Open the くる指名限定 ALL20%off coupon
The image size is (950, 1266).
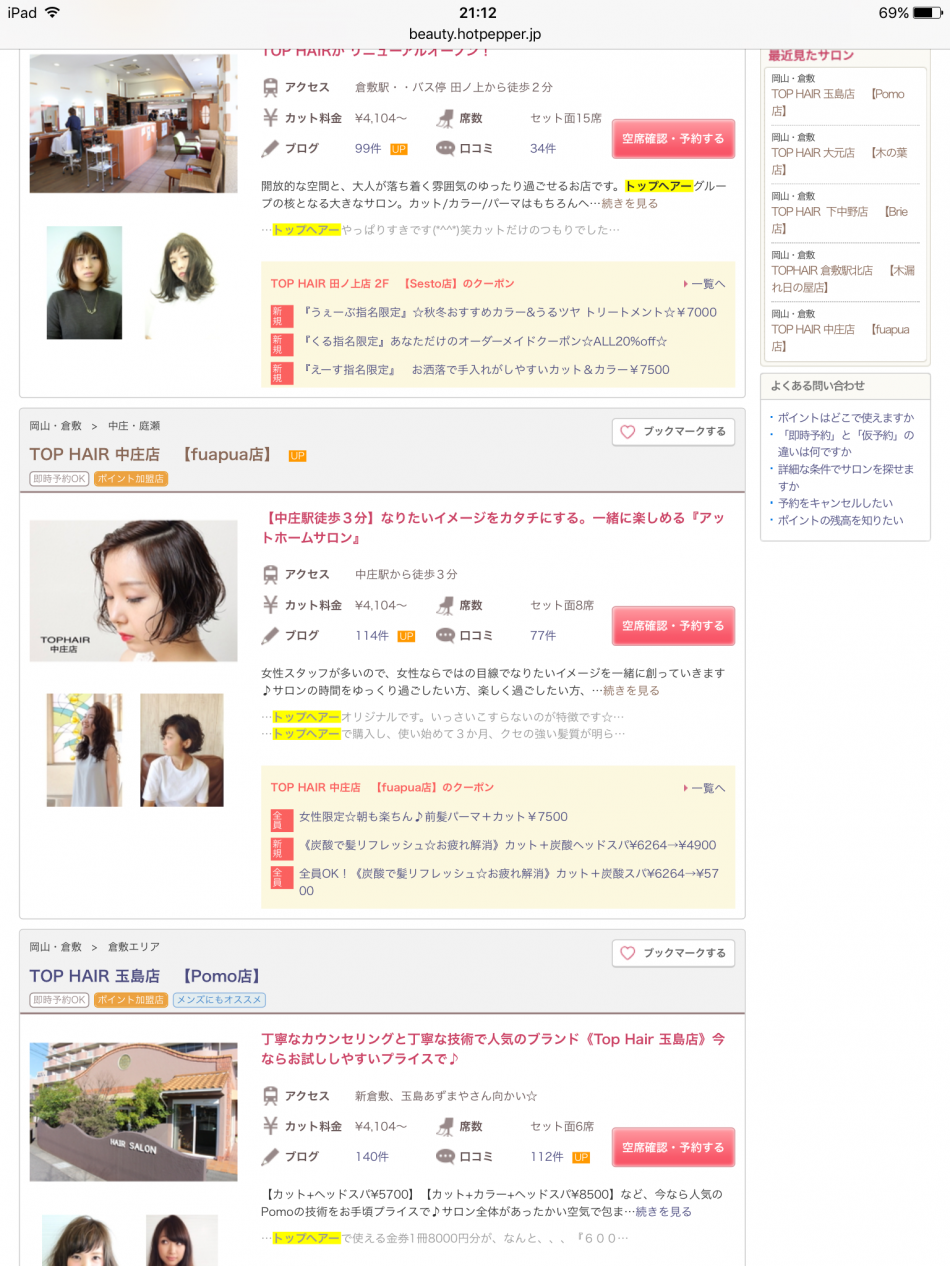point(483,342)
